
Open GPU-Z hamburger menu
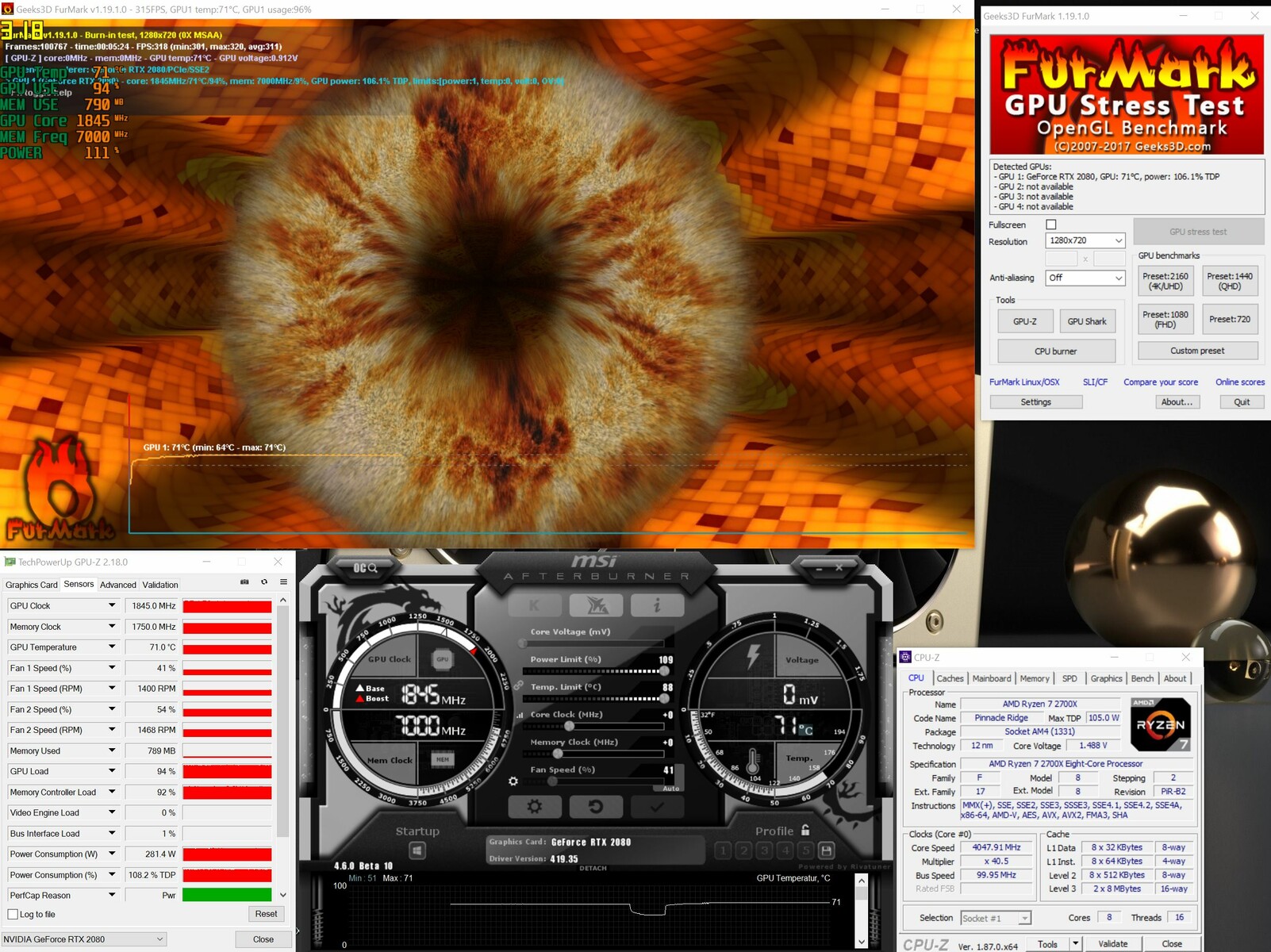coord(283,582)
